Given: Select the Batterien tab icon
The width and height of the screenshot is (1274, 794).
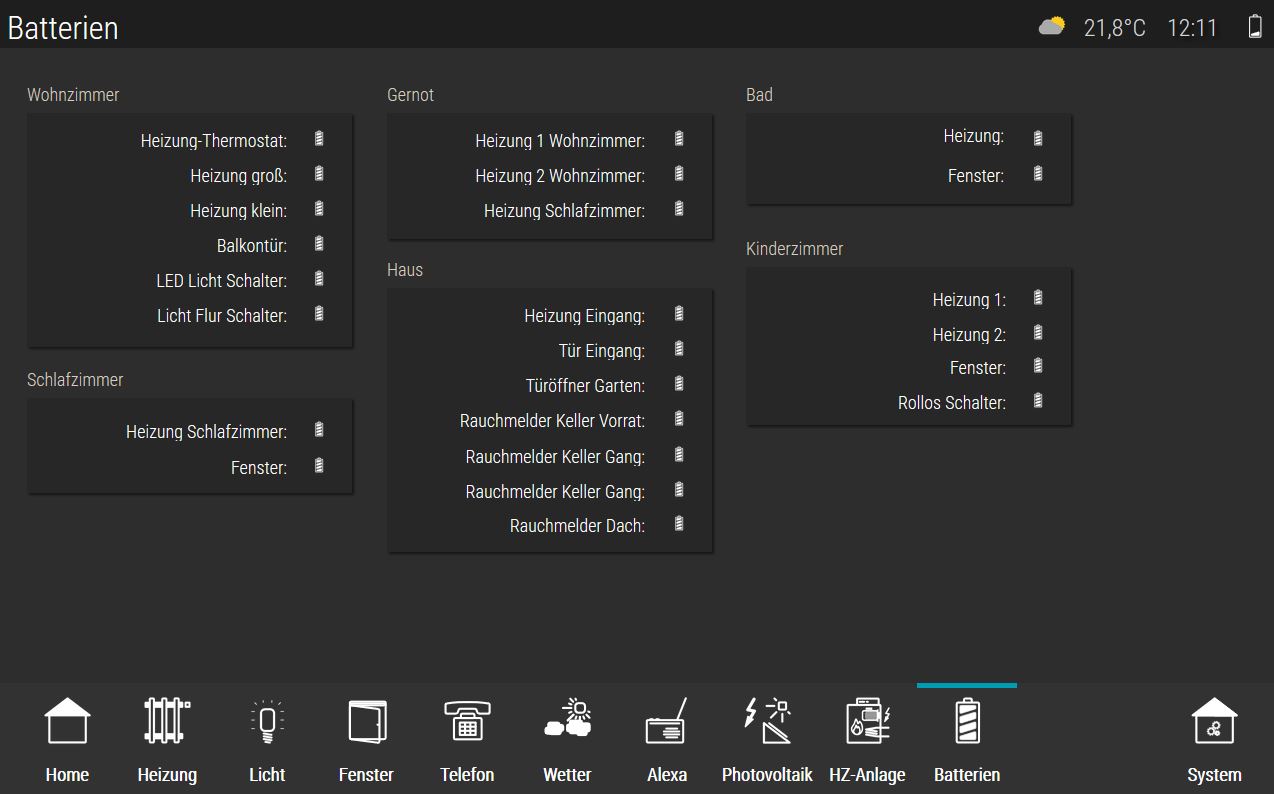Looking at the screenshot, I should tap(967, 721).
